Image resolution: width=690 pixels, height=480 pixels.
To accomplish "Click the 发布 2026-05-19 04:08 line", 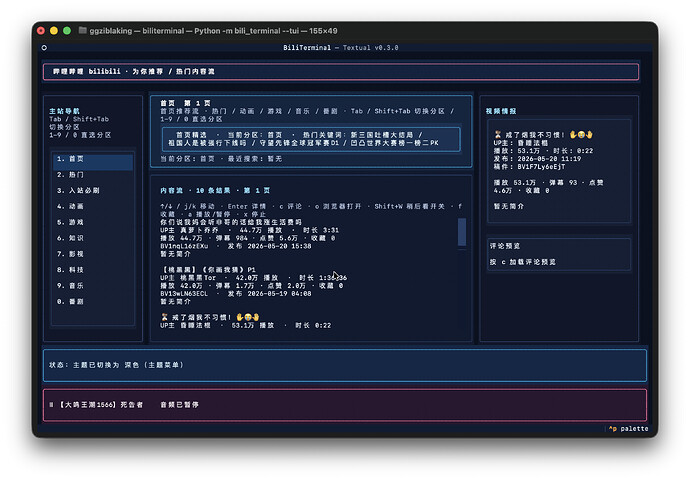I will (269, 293).
